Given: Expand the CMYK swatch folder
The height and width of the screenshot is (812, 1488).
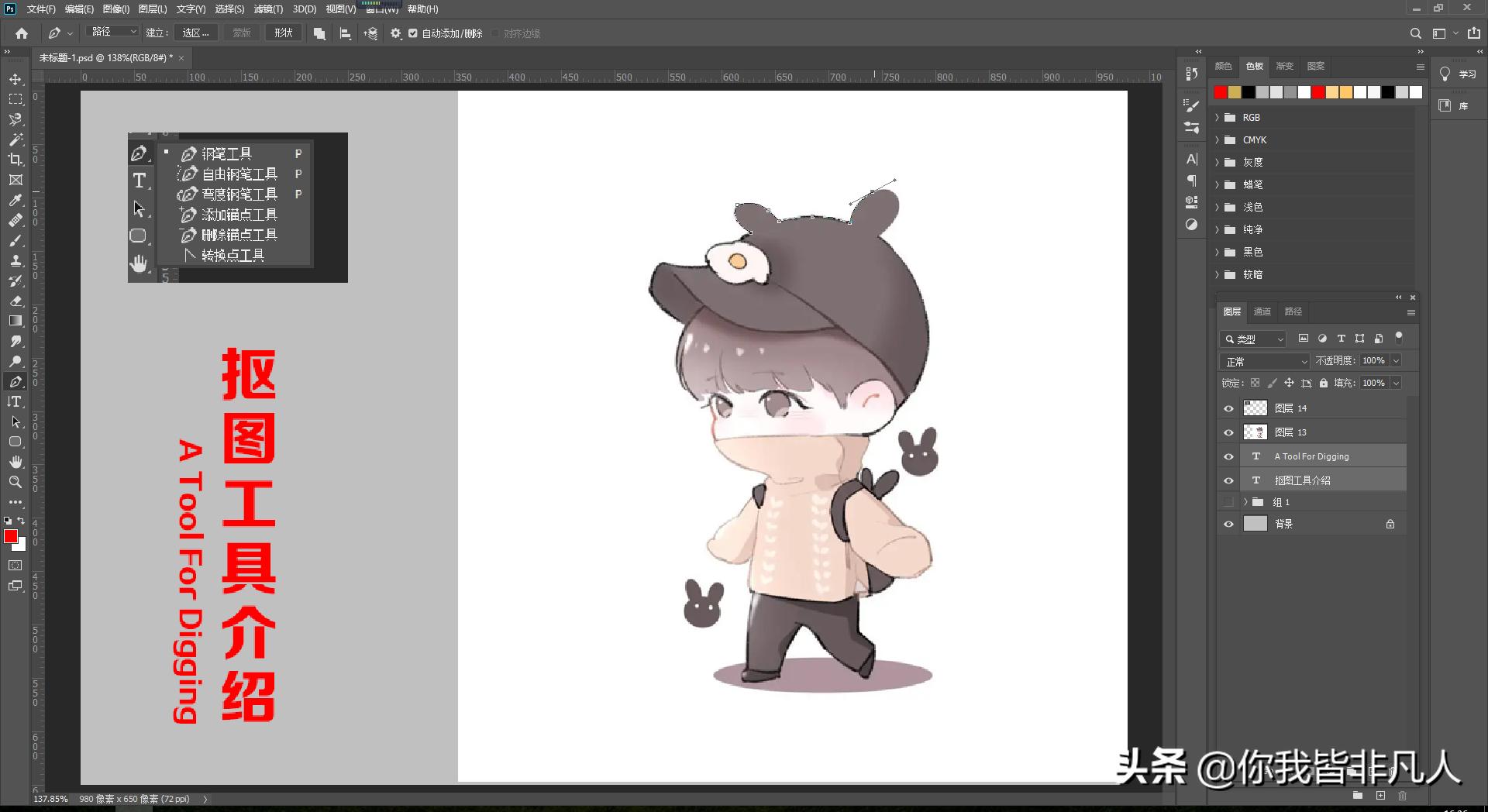Looking at the screenshot, I should (1218, 140).
